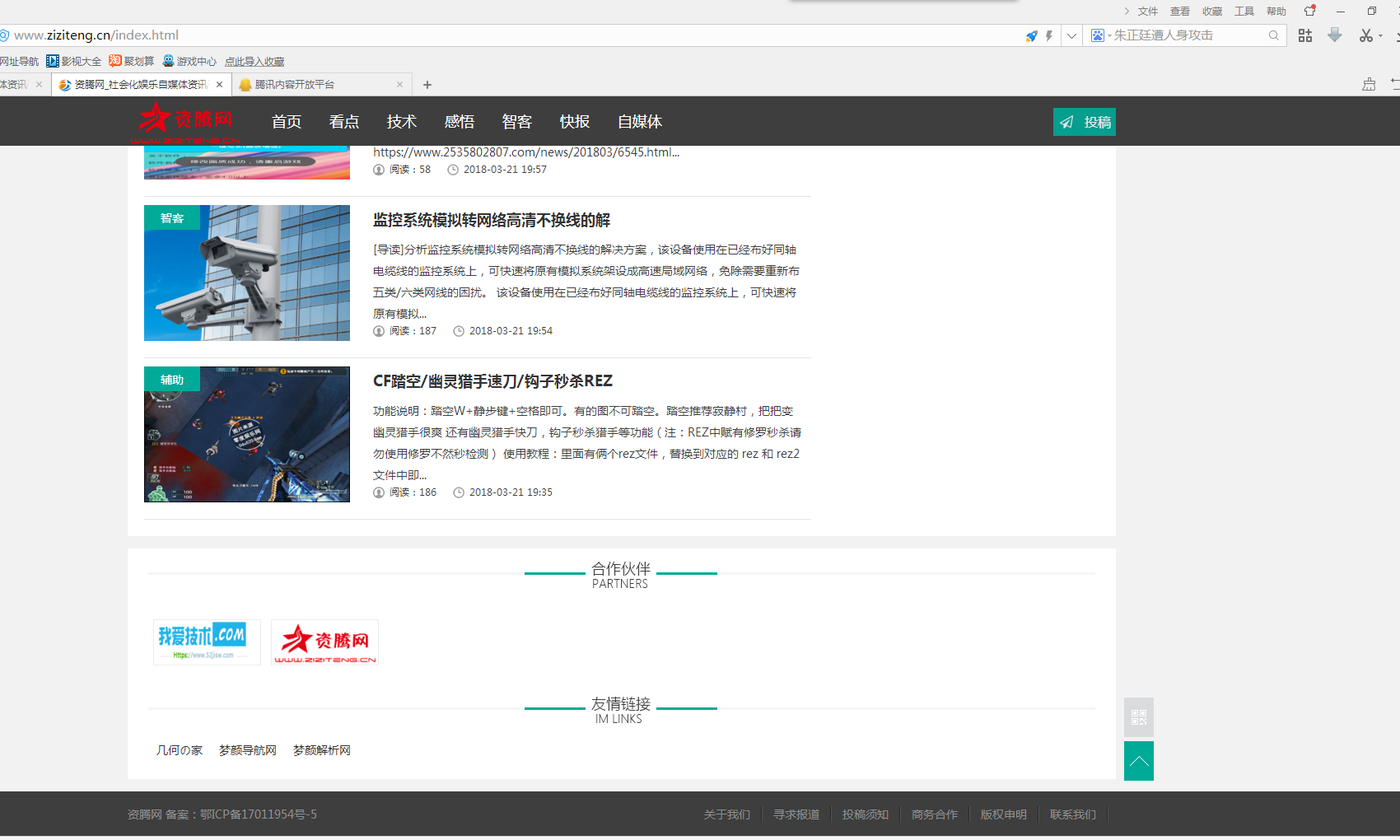
Task: Open the 工具 menu
Action: (x=1244, y=12)
